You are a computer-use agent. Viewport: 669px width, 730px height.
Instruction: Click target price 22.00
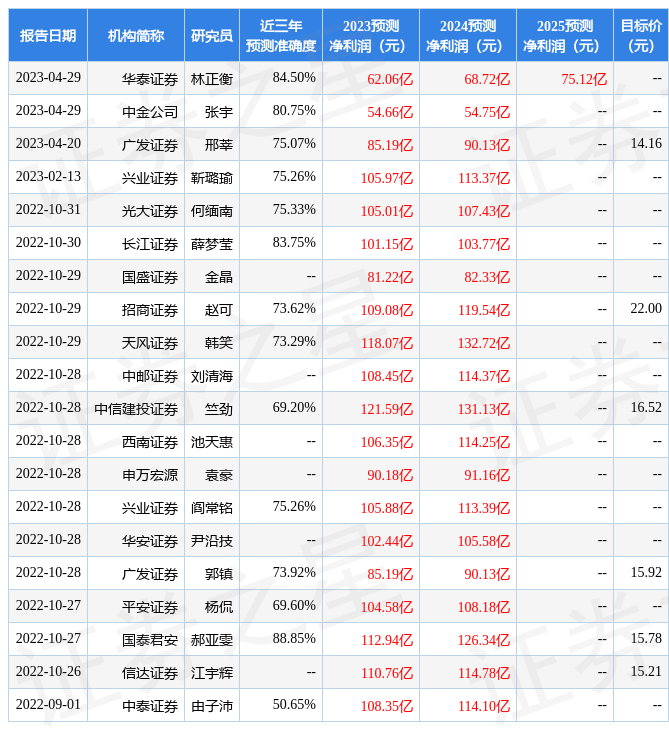tap(646, 308)
